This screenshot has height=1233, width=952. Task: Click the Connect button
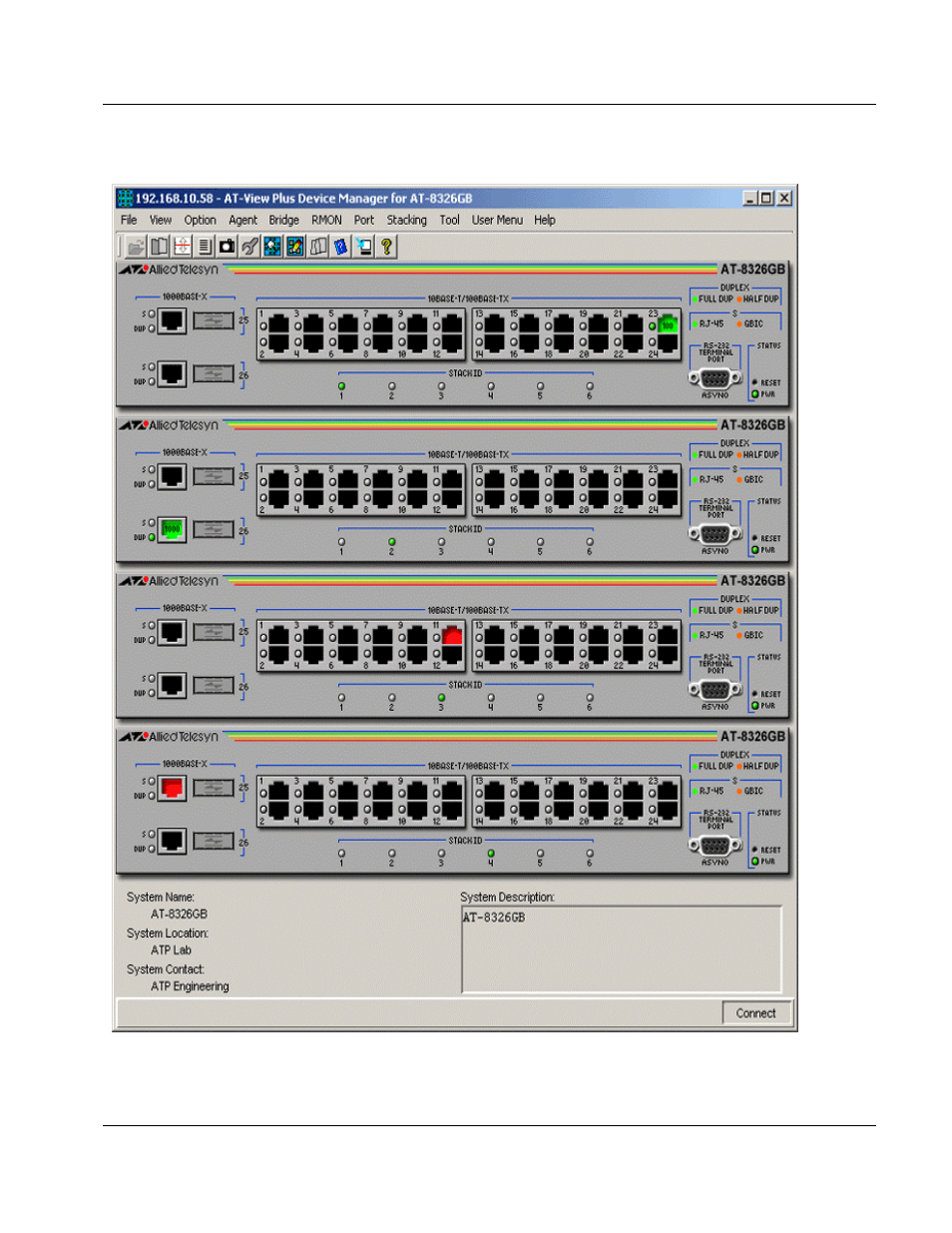[755, 1012]
